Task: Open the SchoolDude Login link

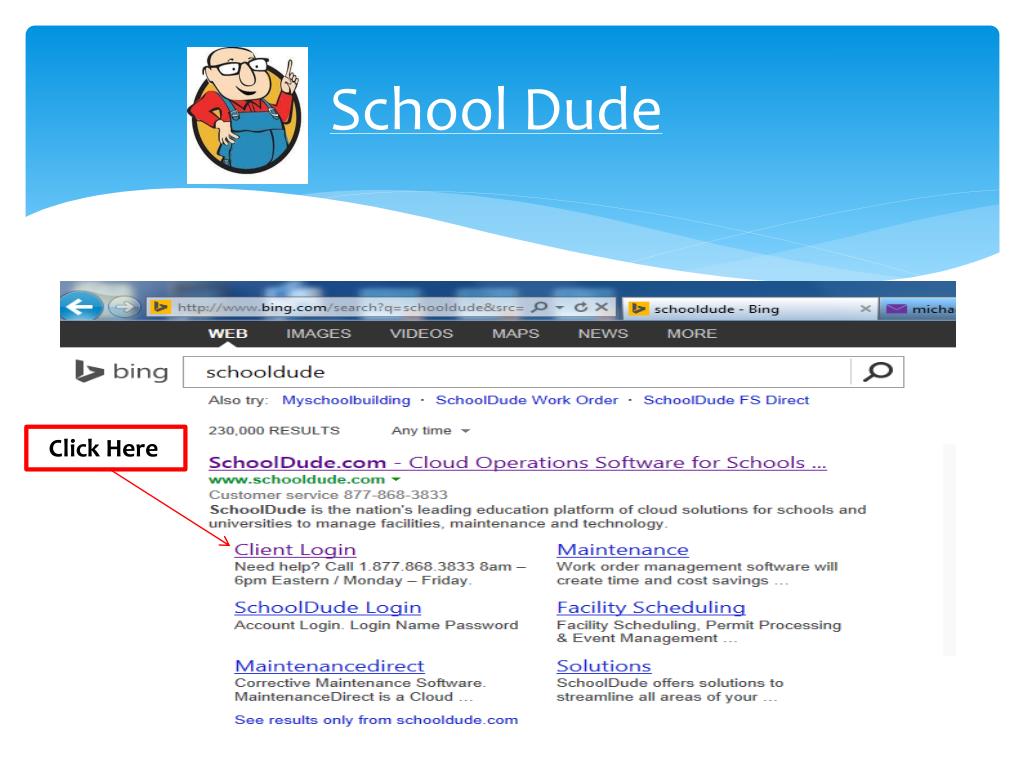Action: 328,607
